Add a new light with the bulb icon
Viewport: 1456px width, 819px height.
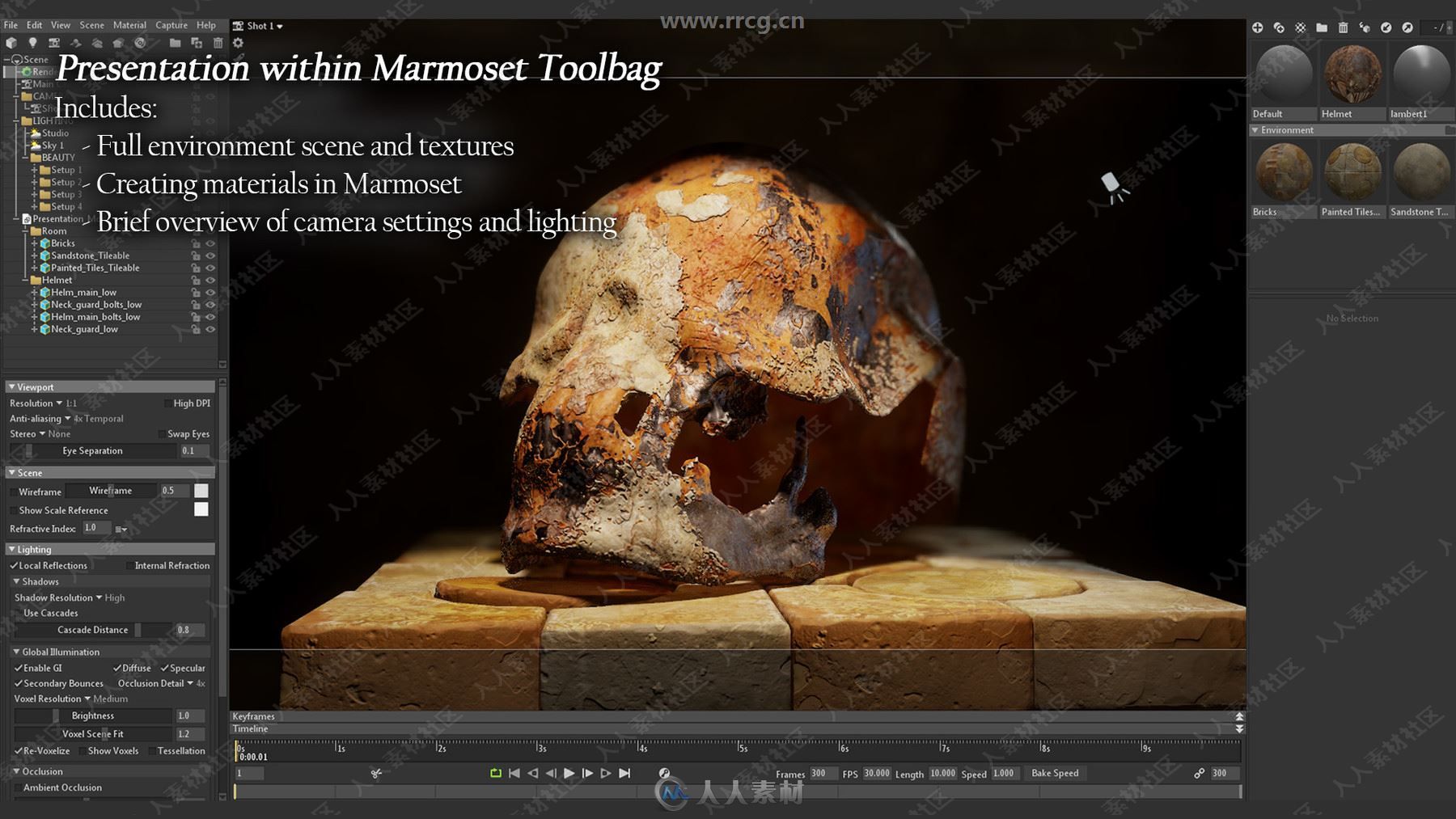coord(33,43)
